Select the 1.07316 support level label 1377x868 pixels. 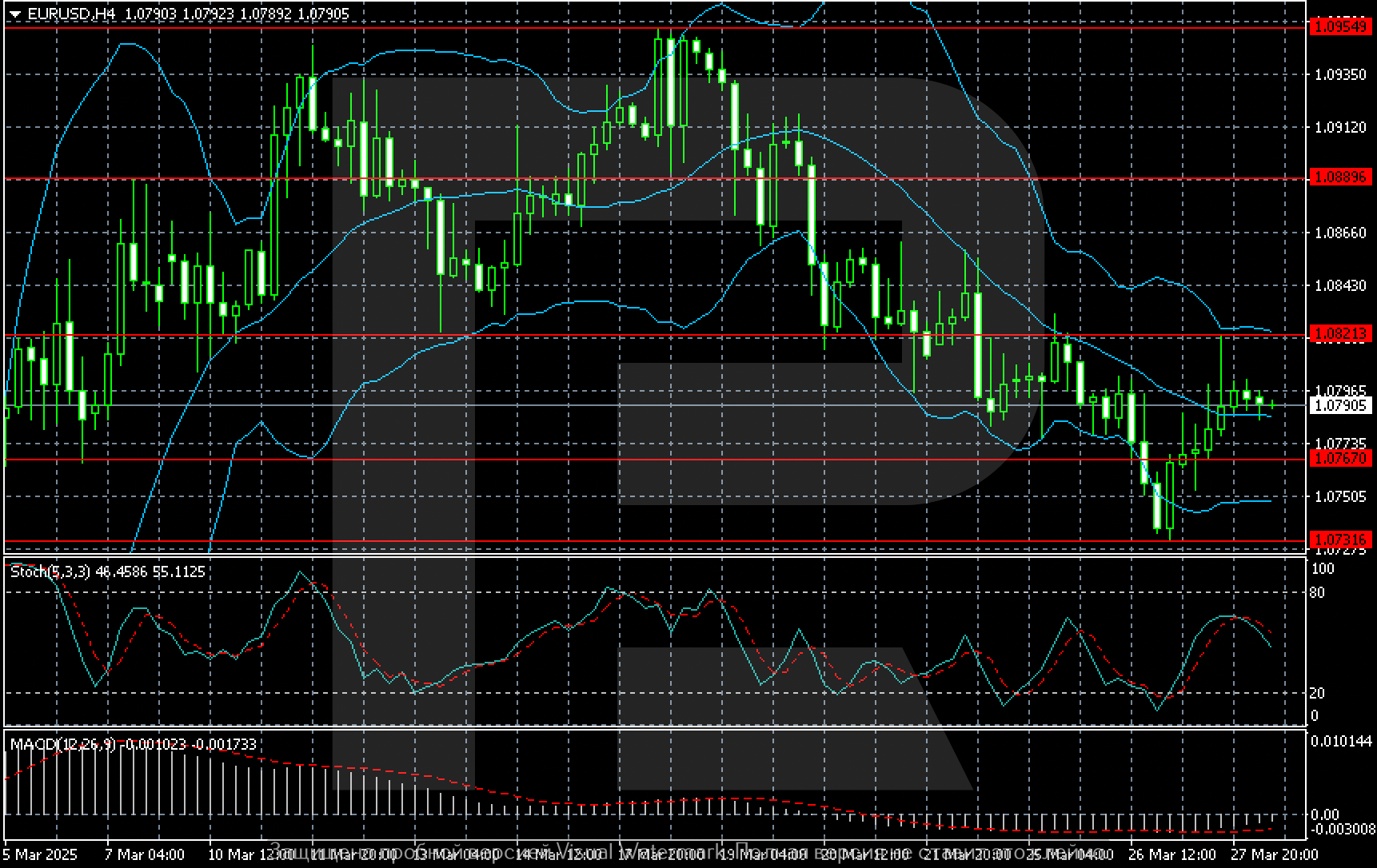click(1340, 540)
